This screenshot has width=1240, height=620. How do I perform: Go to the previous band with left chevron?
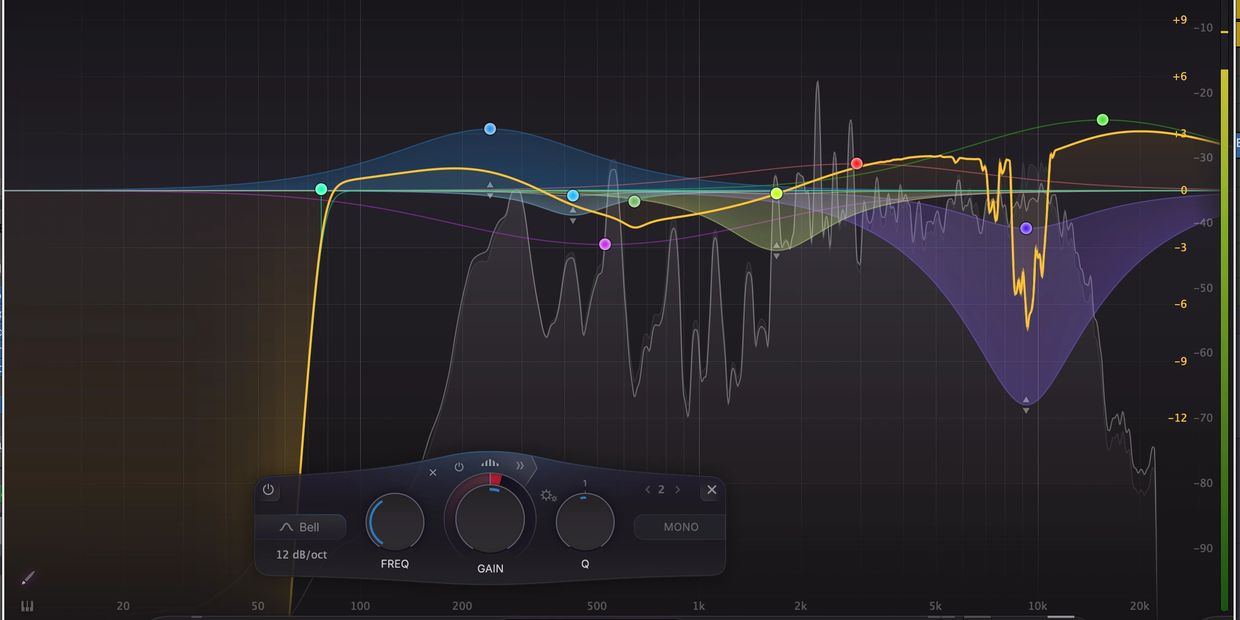(x=647, y=490)
